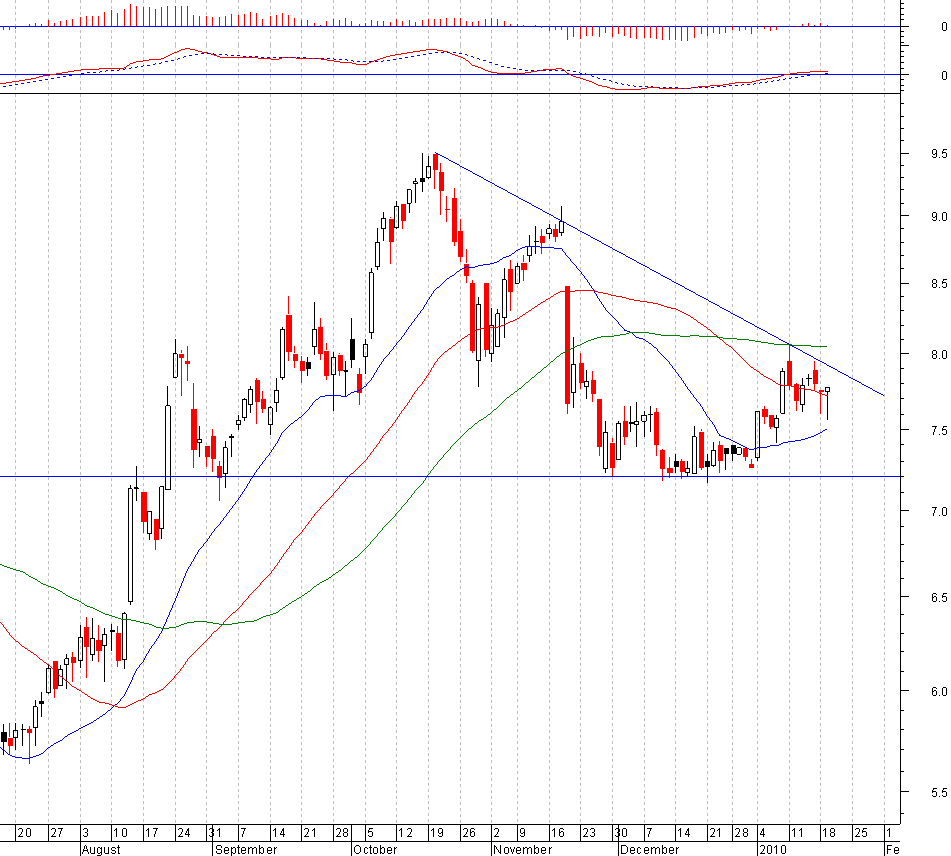The width and height of the screenshot is (951, 856).
Task: Select the 8.0 price level label
Action: [939, 354]
